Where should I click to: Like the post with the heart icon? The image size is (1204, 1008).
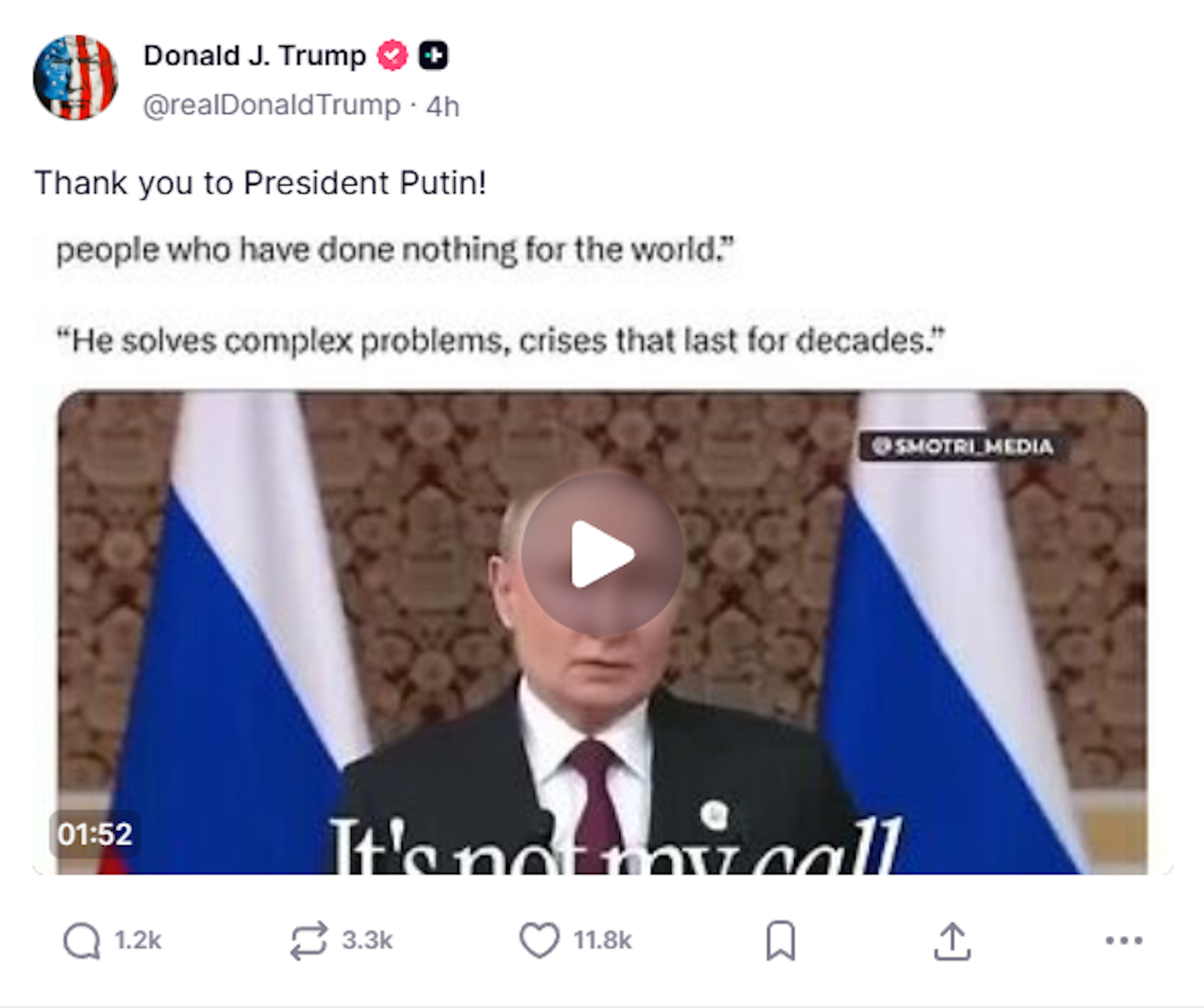click(539, 940)
